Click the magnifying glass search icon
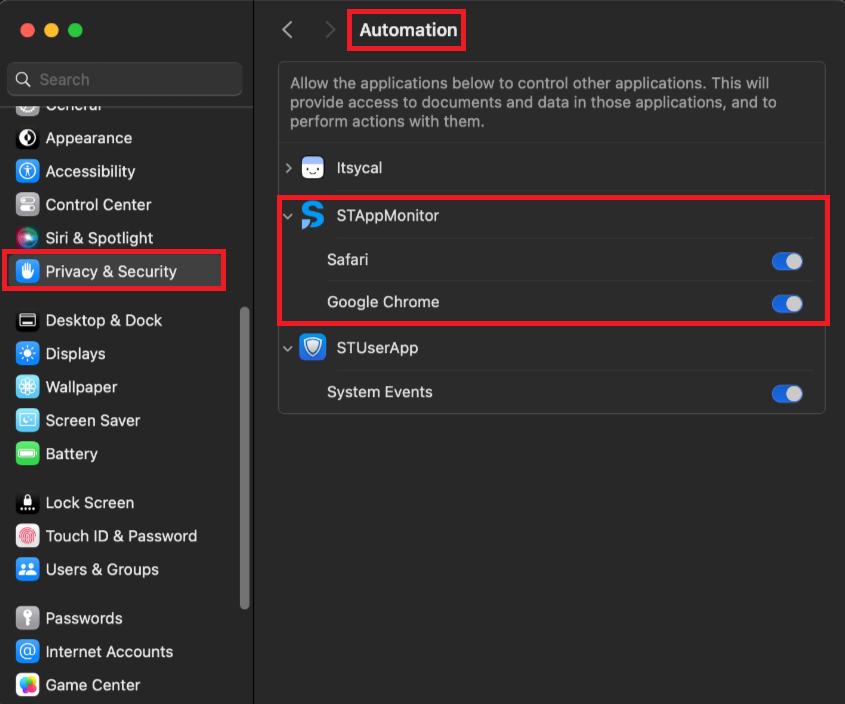The height and width of the screenshot is (704, 845). (x=23, y=79)
